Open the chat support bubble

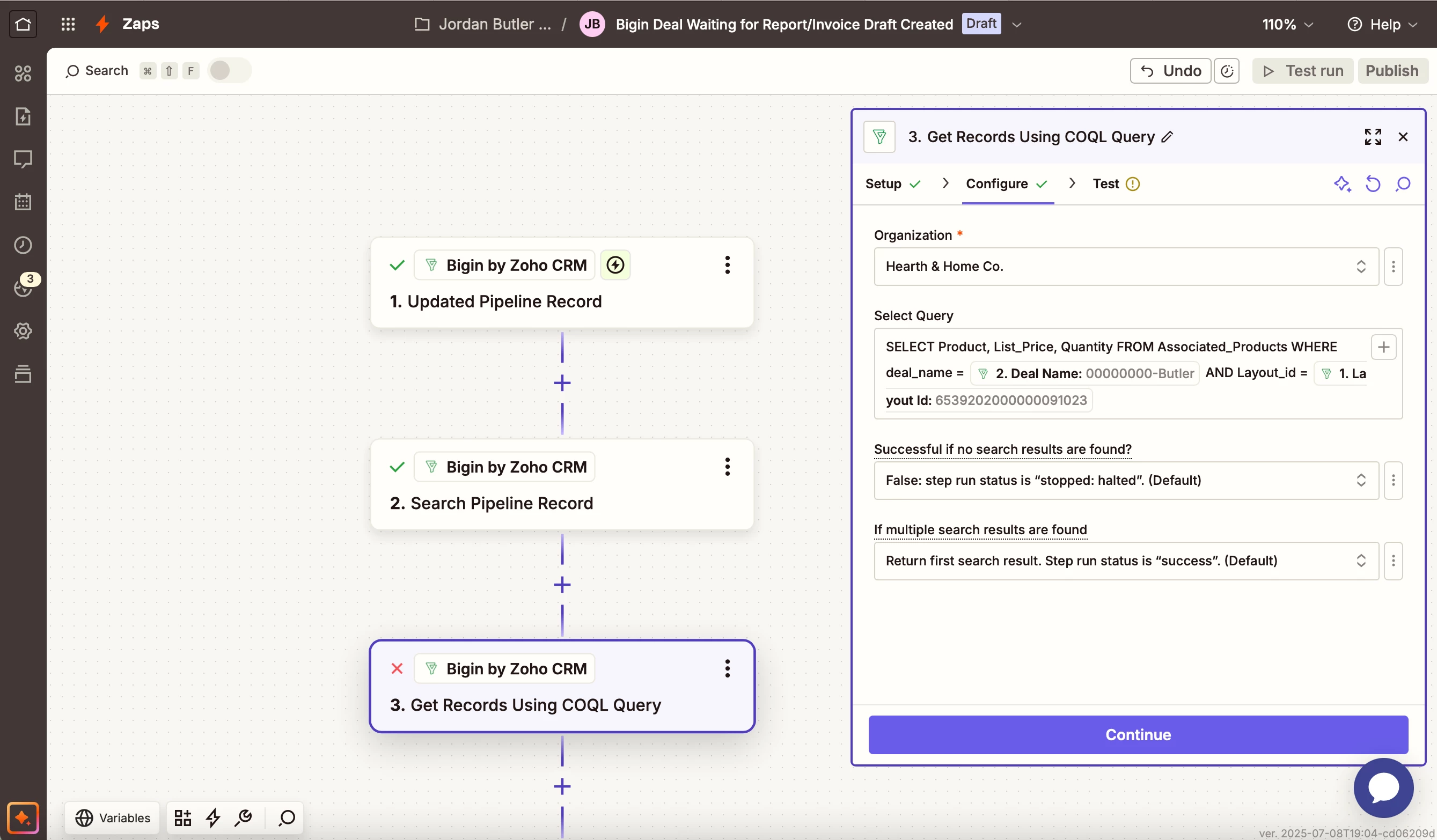coord(1383,787)
